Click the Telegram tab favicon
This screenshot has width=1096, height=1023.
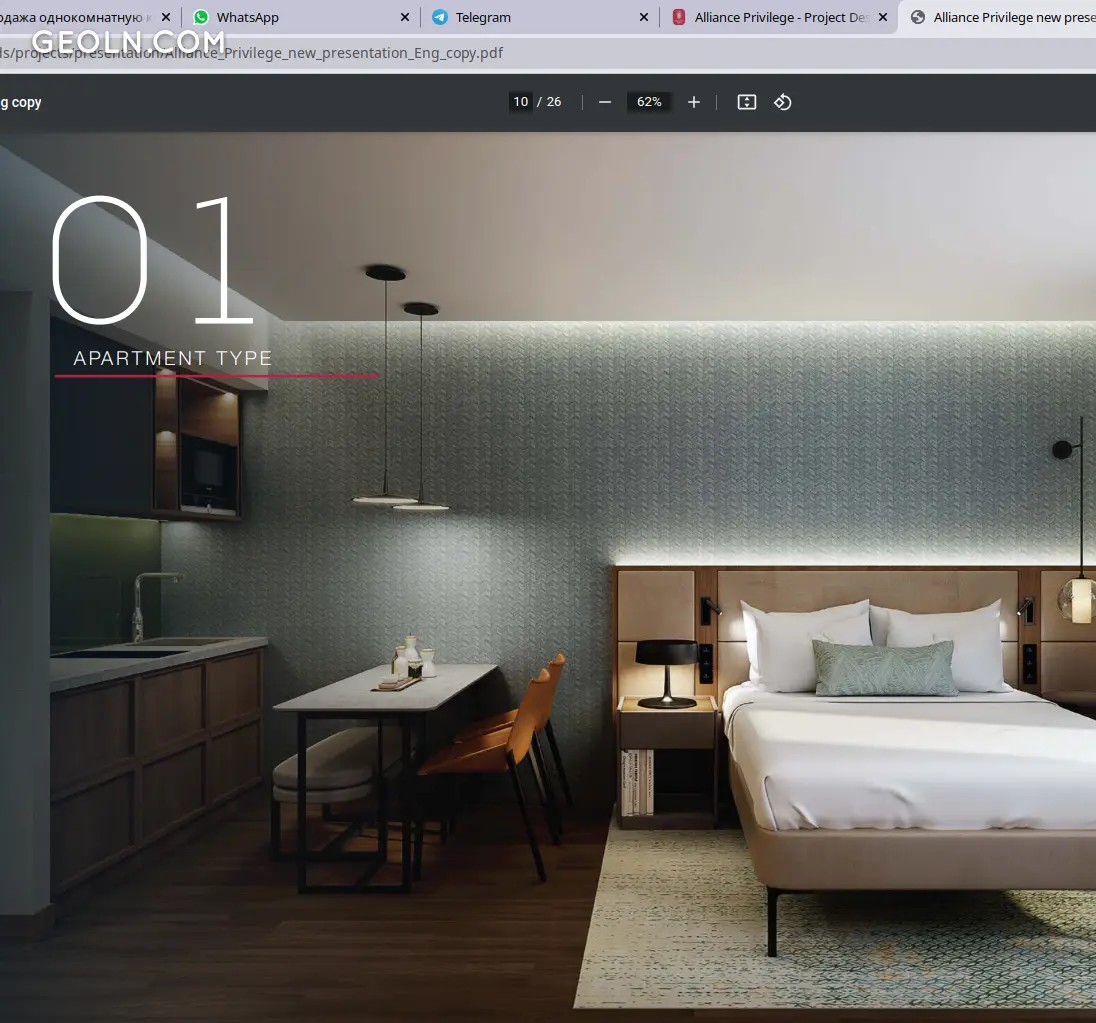click(440, 17)
